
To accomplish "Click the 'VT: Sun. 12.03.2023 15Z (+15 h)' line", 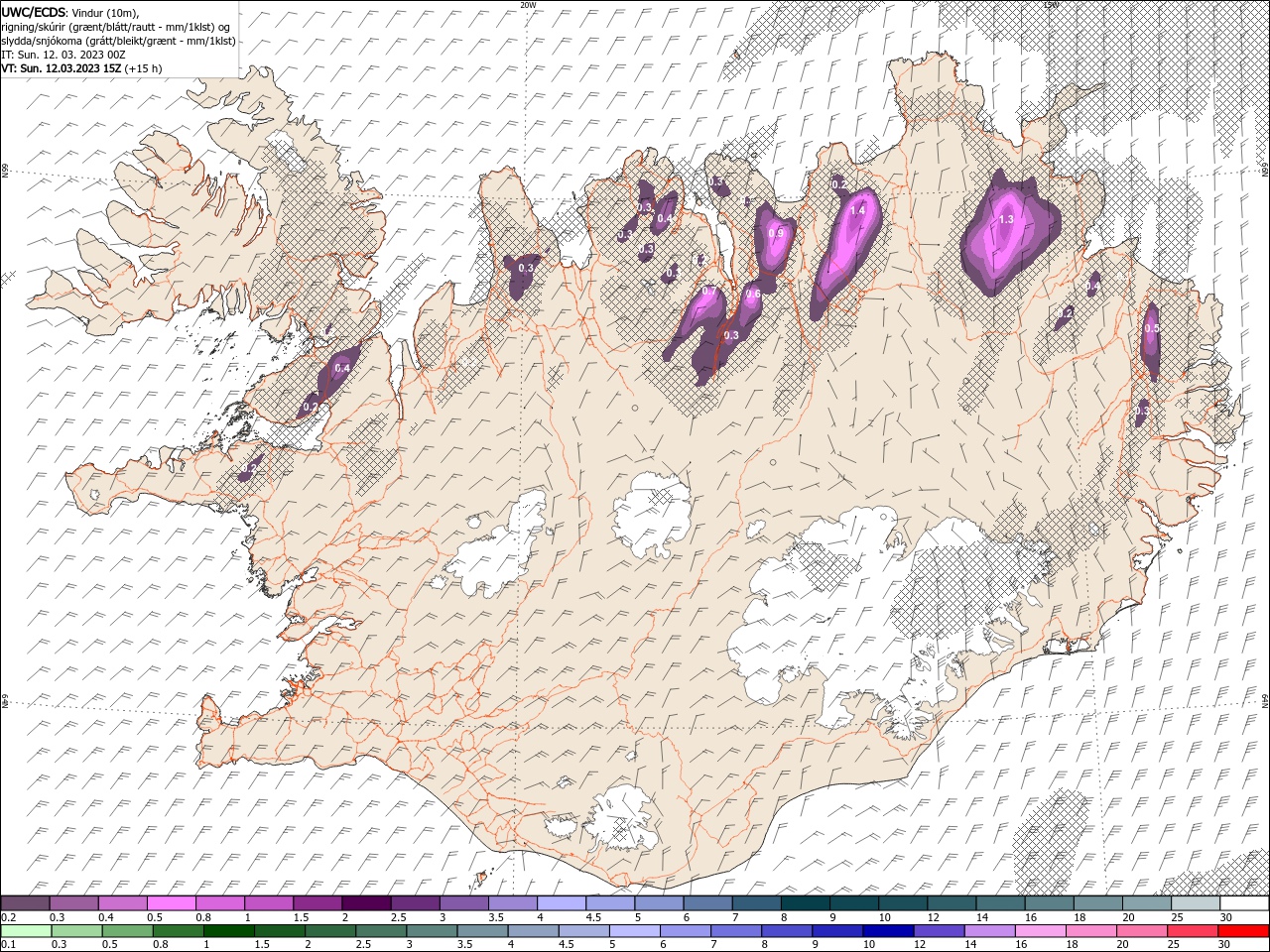I will (81, 68).
